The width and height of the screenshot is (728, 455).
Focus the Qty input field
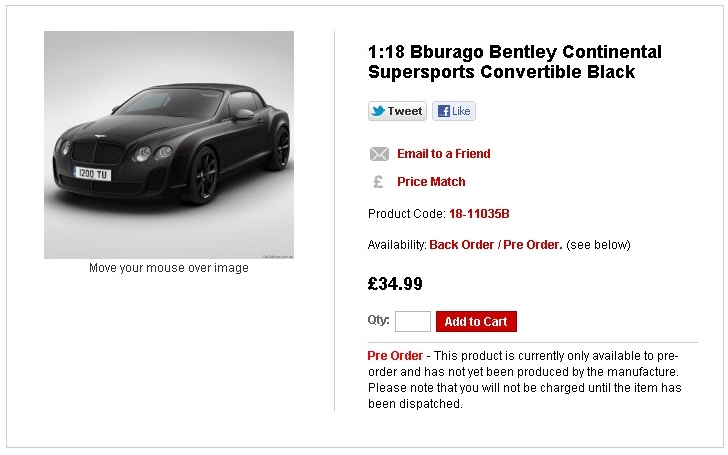[412, 322]
